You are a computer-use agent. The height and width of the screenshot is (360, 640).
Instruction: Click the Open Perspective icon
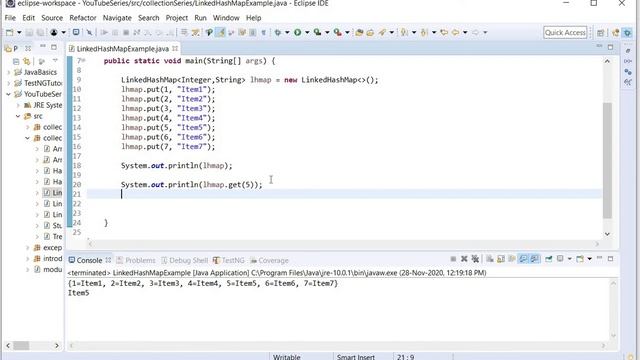tap(600, 33)
